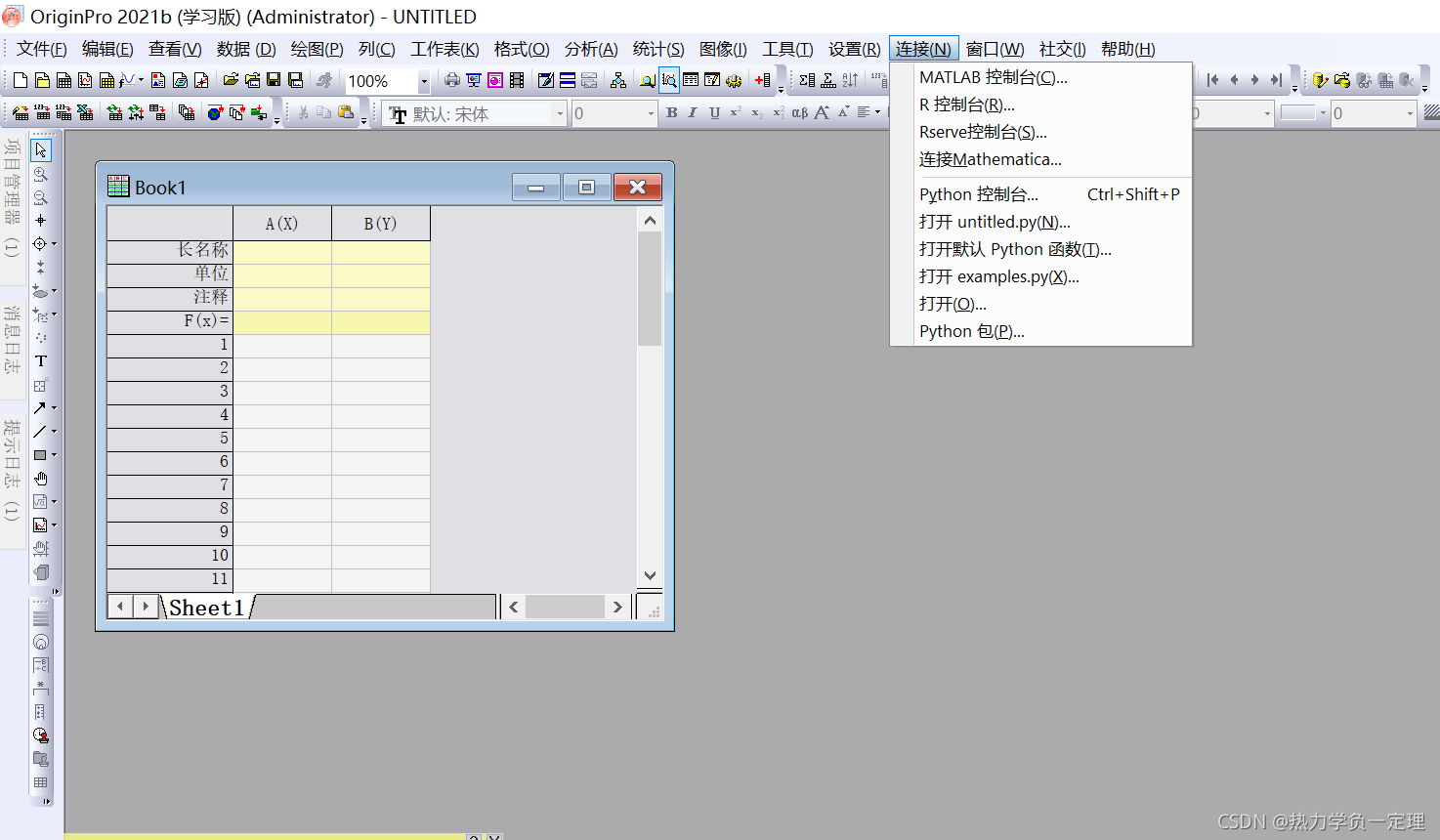Click the B(Y) column header

(x=380, y=224)
